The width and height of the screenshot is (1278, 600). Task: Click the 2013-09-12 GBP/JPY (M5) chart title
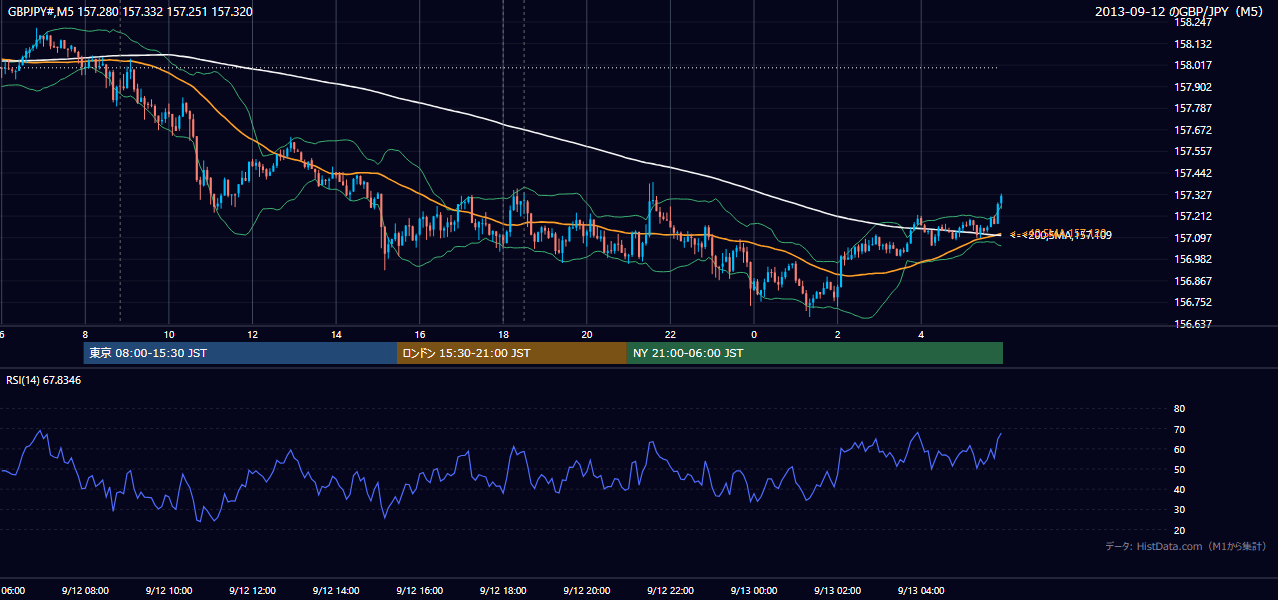pyautogui.click(x=1181, y=12)
